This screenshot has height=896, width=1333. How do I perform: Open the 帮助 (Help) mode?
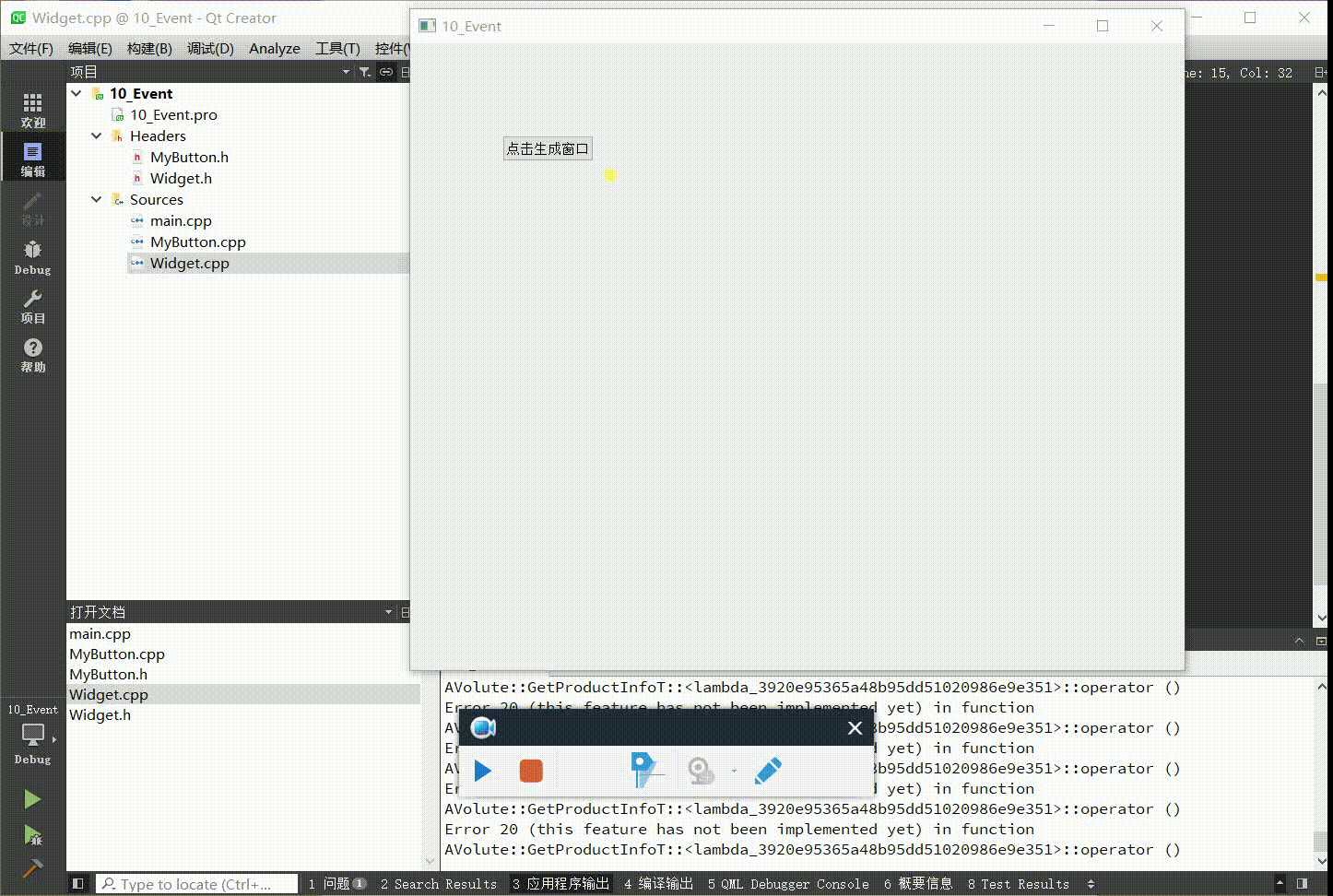click(32, 355)
